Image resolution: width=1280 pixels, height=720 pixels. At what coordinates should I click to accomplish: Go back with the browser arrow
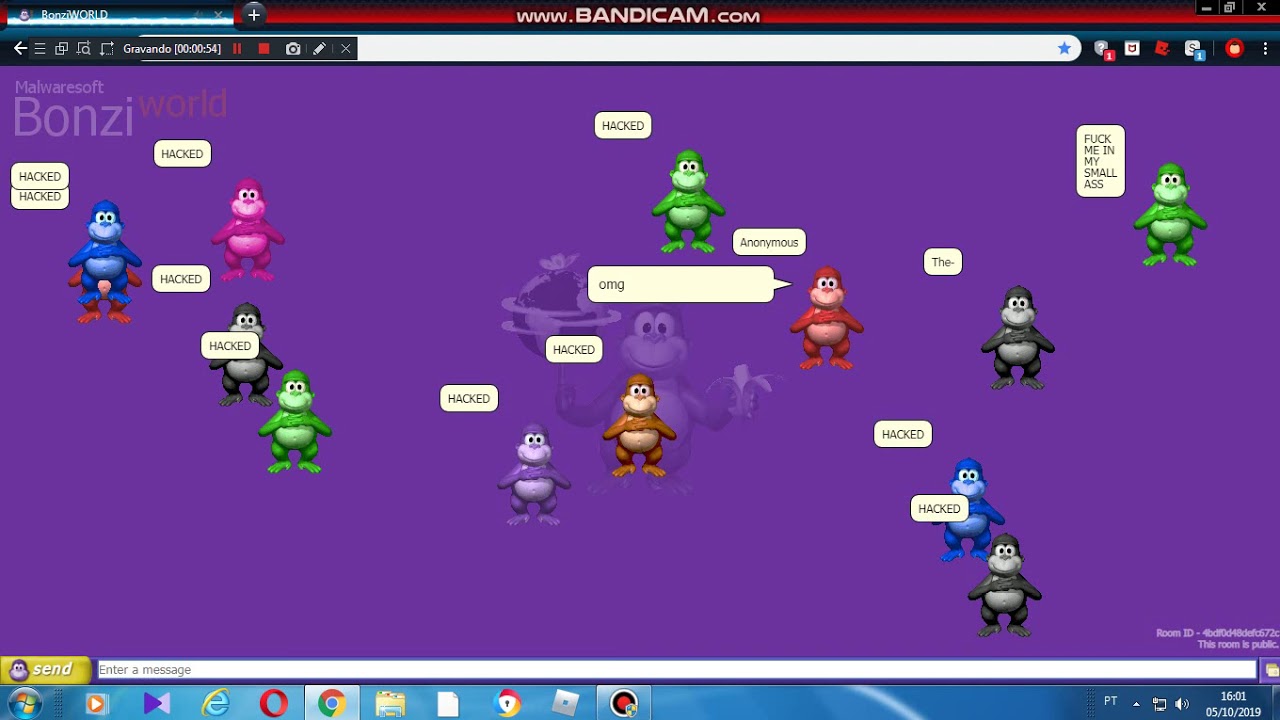click(20, 48)
